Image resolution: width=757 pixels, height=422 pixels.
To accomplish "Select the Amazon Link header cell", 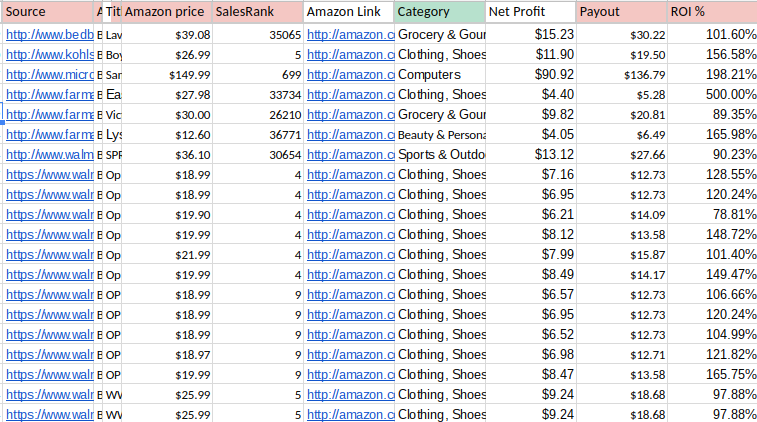I will point(349,12).
